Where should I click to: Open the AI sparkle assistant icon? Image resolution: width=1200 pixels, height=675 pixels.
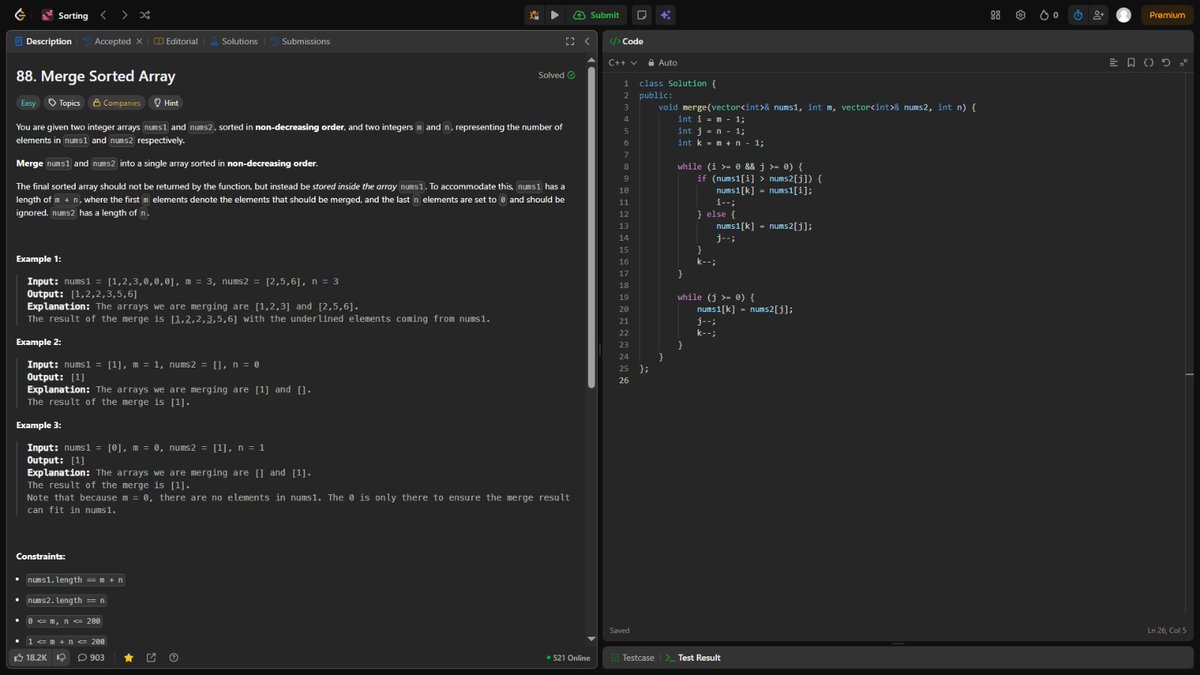pyautogui.click(x=665, y=15)
